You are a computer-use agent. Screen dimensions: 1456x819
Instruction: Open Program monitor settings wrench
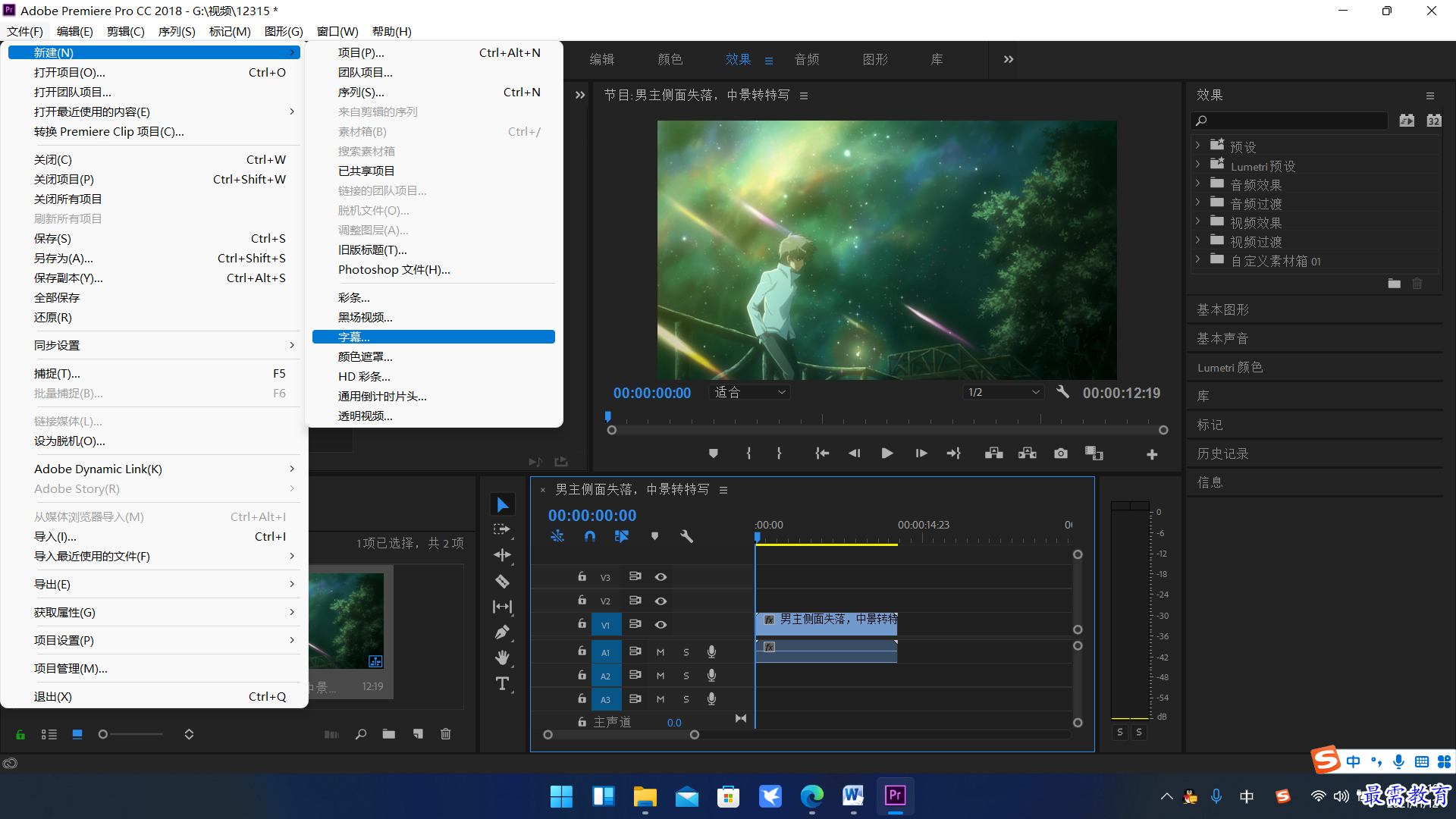[1062, 392]
